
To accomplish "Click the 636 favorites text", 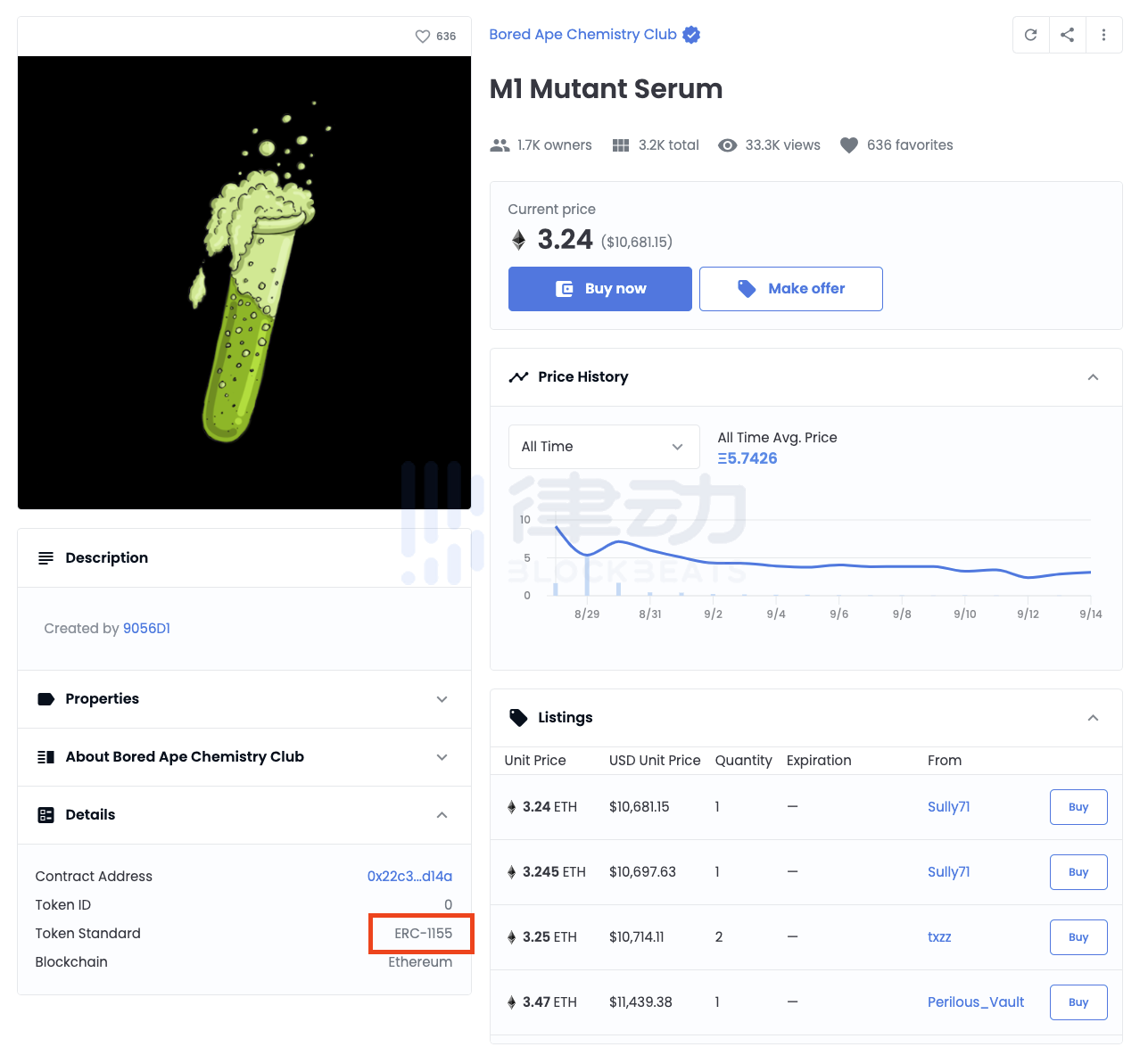I will pos(910,145).
